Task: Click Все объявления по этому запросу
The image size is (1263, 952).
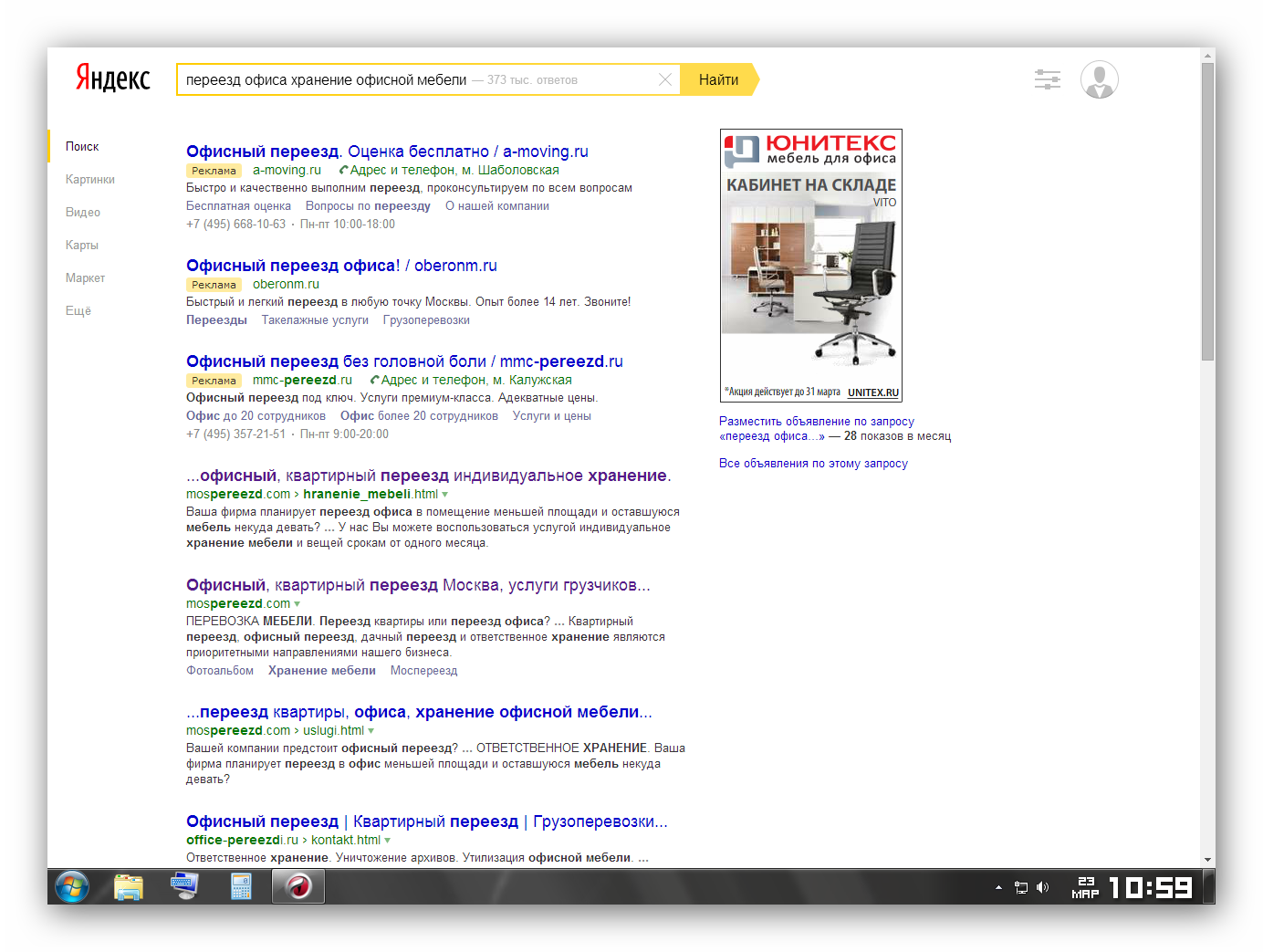Action: pyautogui.click(x=813, y=464)
